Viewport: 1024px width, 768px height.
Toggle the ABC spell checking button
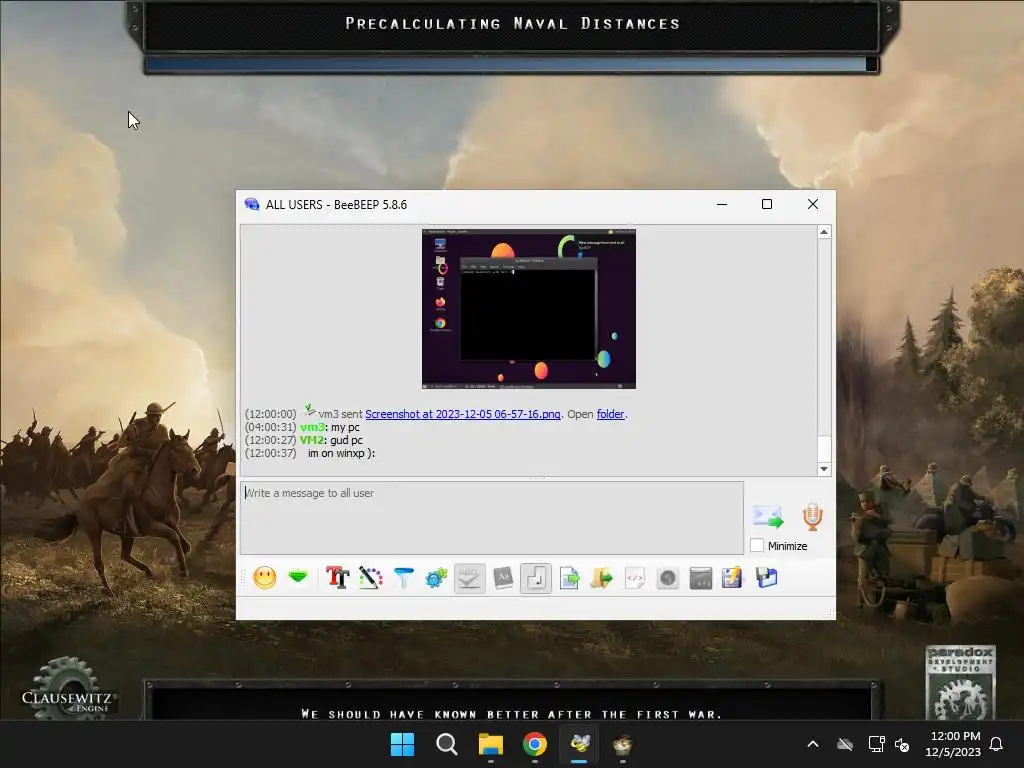(x=470, y=578)
